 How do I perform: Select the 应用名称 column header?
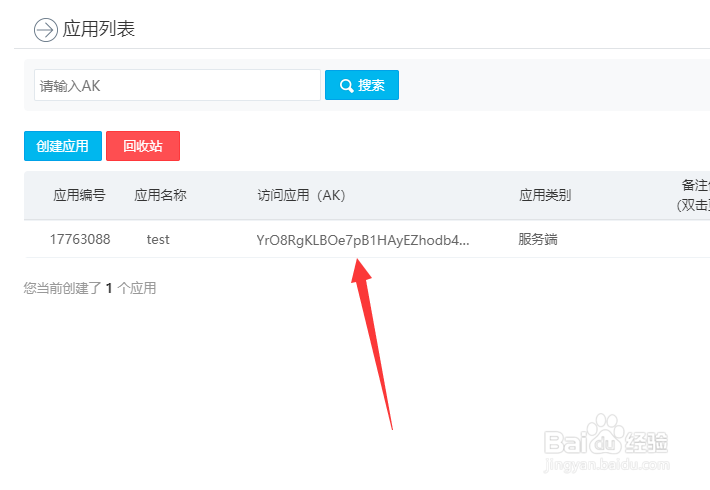click(160, 195)
